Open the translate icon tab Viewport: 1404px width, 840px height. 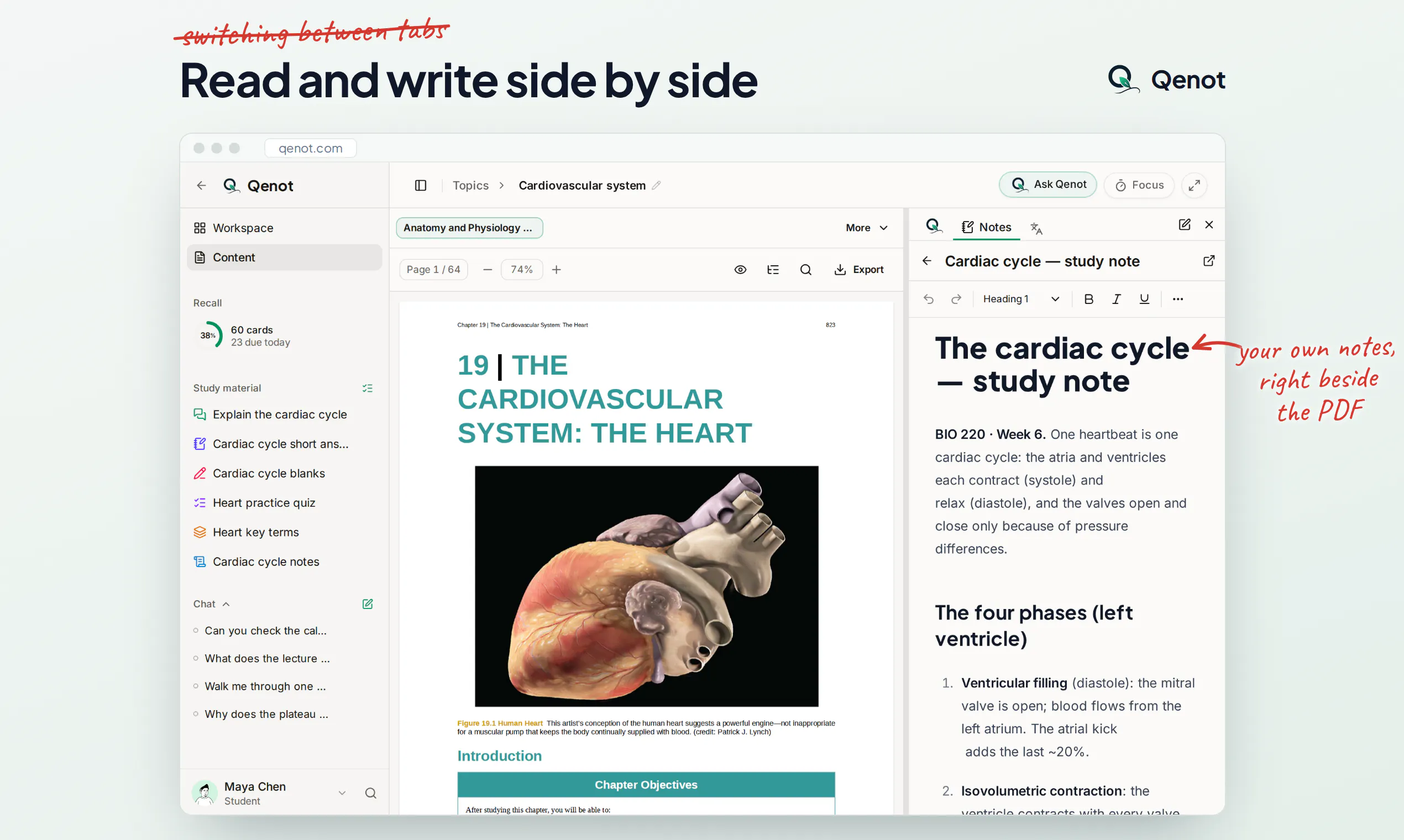tap(1036, 228)
